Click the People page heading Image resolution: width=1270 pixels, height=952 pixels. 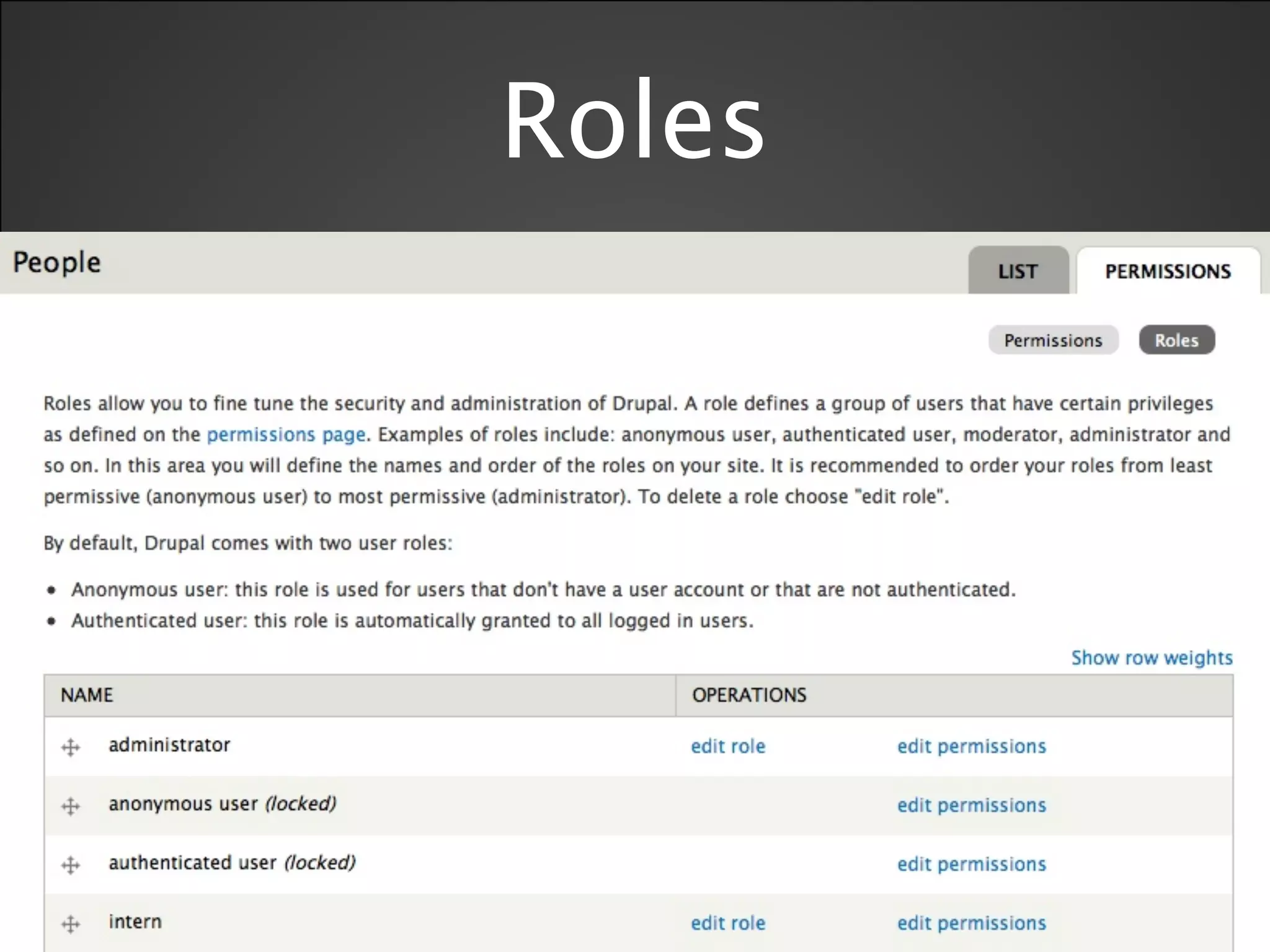[x=56, y=263]
